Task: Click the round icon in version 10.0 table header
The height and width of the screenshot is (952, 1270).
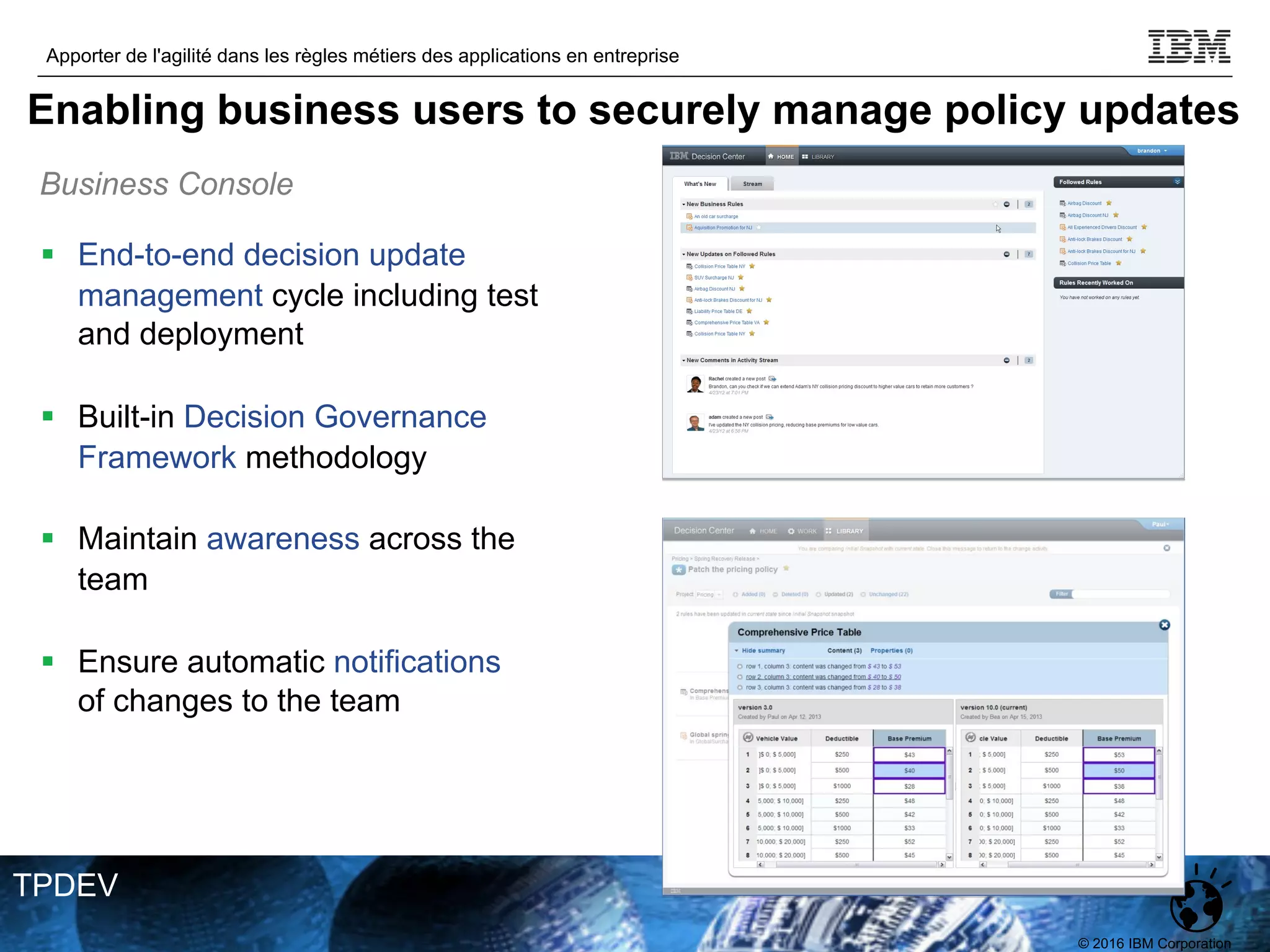Action: [970, 738]
